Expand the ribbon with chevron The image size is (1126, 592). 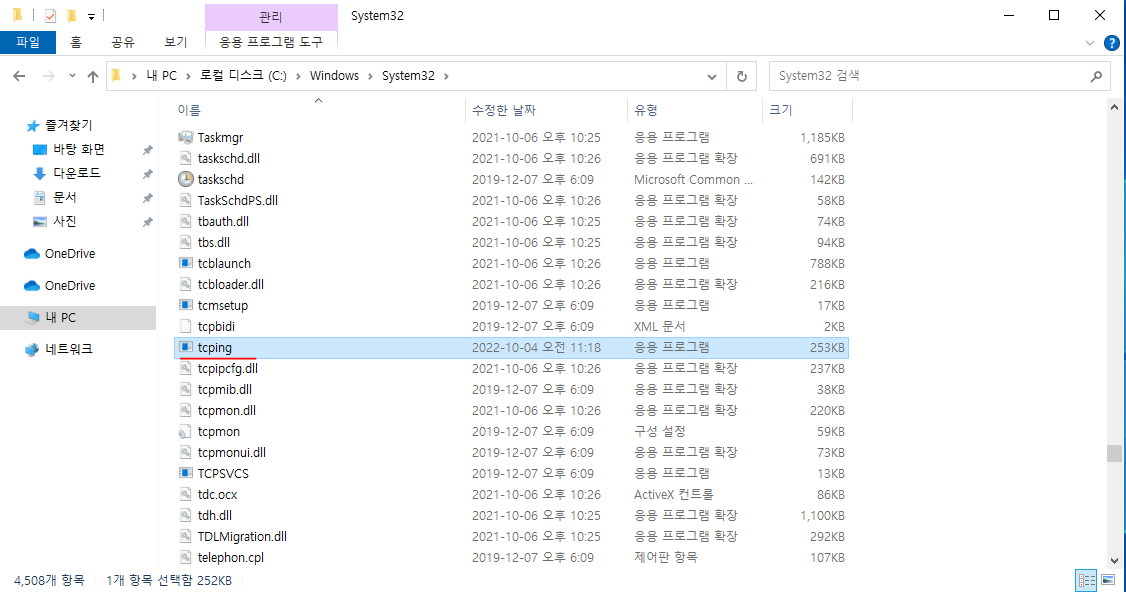point(1089,43)
